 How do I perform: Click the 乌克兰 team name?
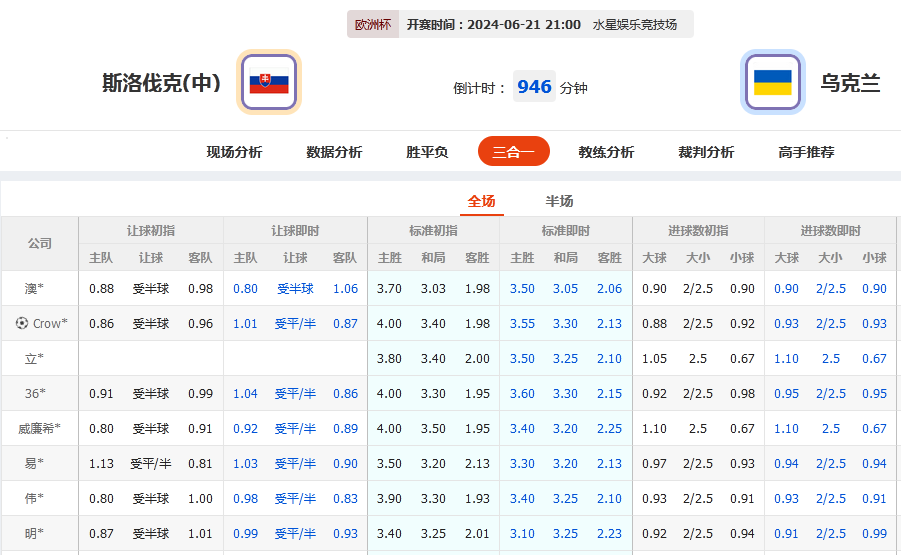850,83
